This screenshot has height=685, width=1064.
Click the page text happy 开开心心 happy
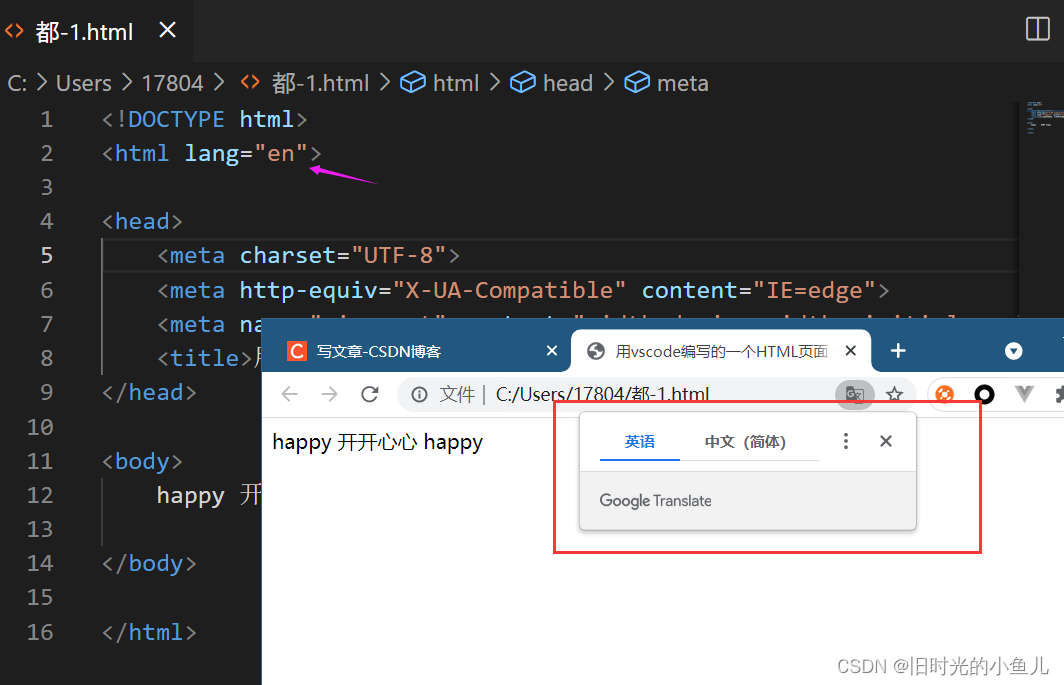pyautogui.click(x=377, y=443)
